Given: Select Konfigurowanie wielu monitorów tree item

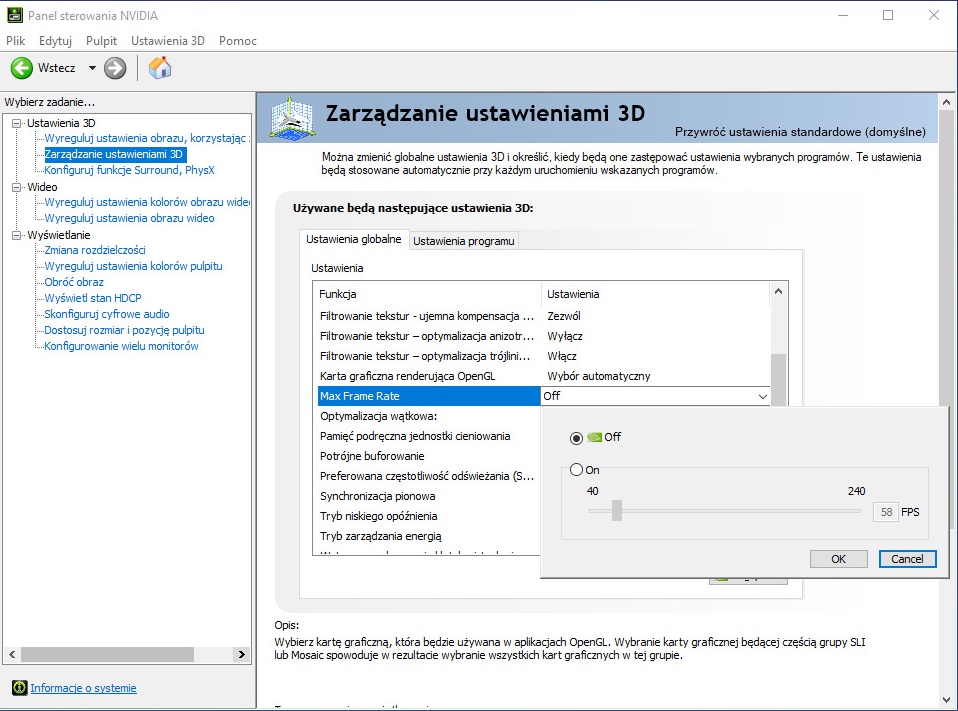Looking at the screenshot, I should pos(122,346).
